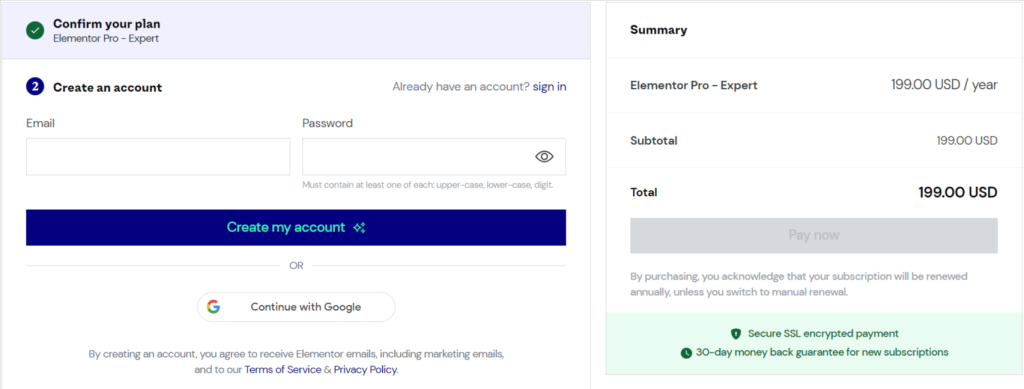The image size is (1024, 389).
Task: Choose Continue with Google
Action: [296, 307]
